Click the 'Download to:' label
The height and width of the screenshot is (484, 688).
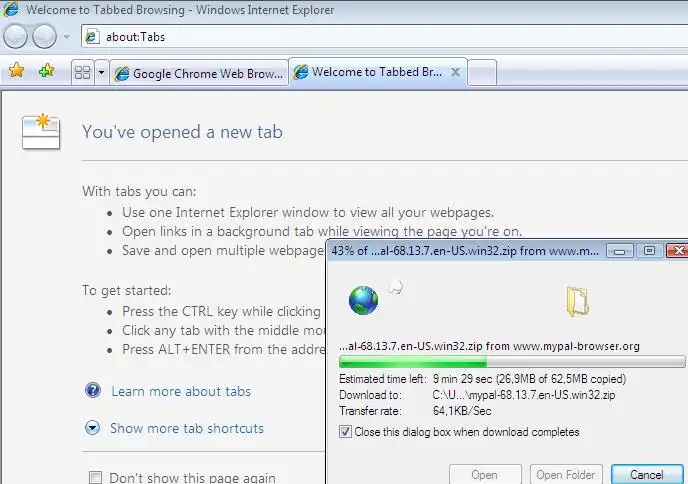370,395
